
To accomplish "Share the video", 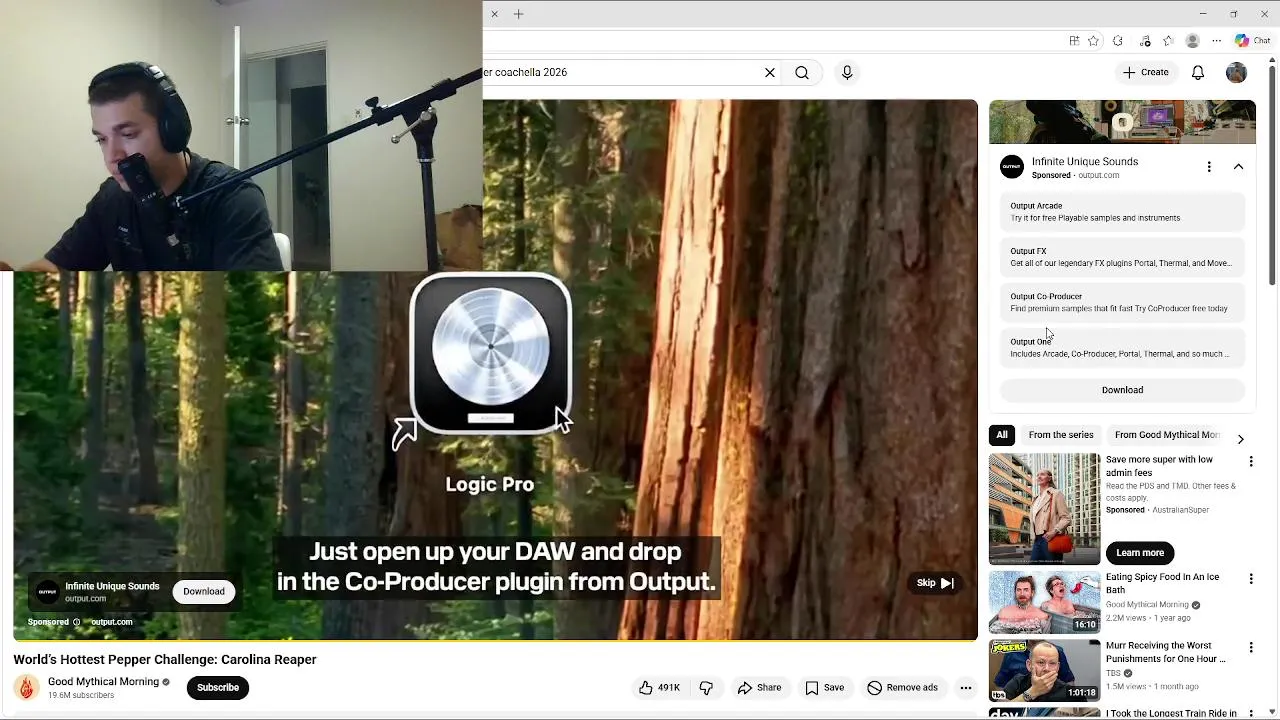I will tap(760, 688).
